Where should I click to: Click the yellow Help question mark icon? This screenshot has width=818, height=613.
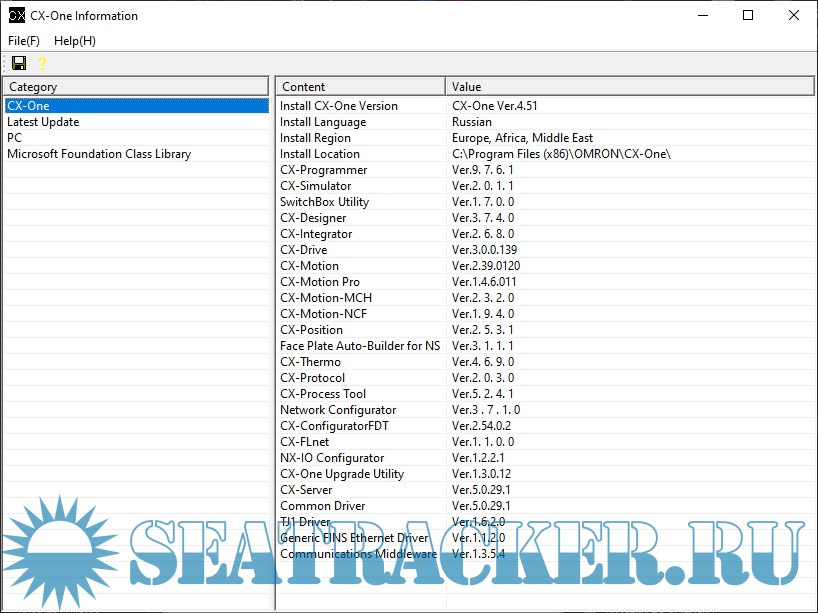point(42,63)
